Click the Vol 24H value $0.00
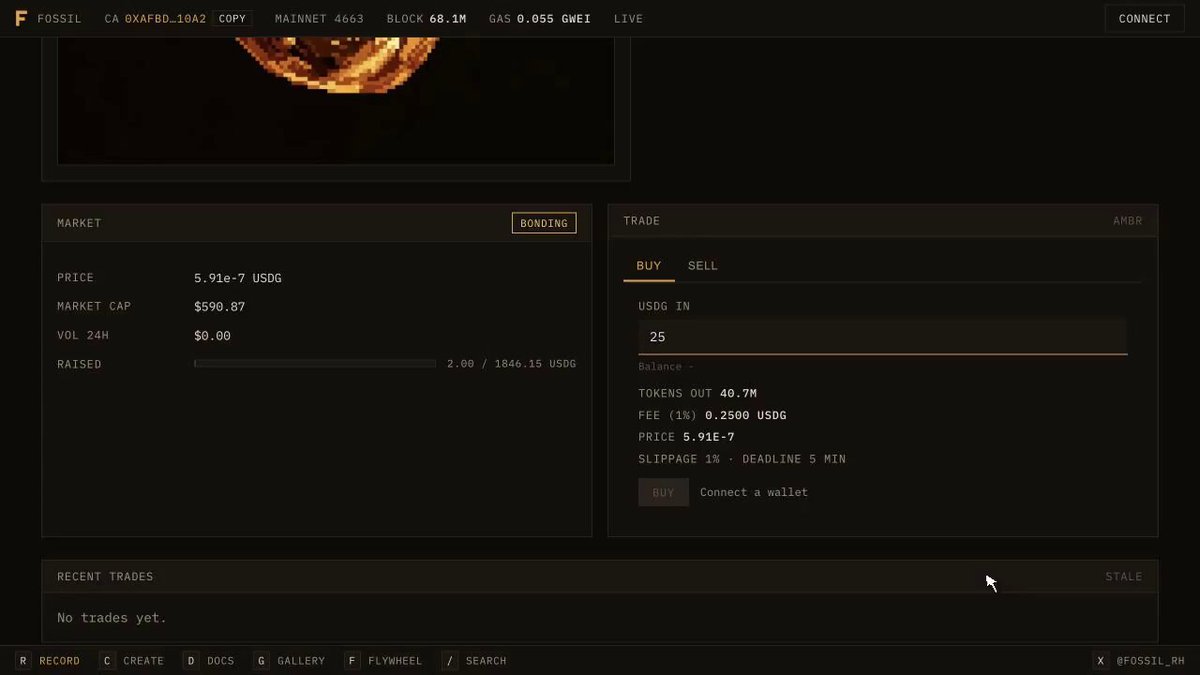This screenshot has width=1200, height=675. tap(212, 336)
